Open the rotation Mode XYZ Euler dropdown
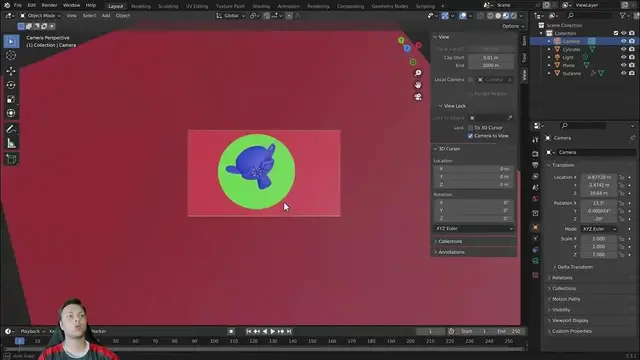Screen dimensions: 640x360 click(599, 229)
